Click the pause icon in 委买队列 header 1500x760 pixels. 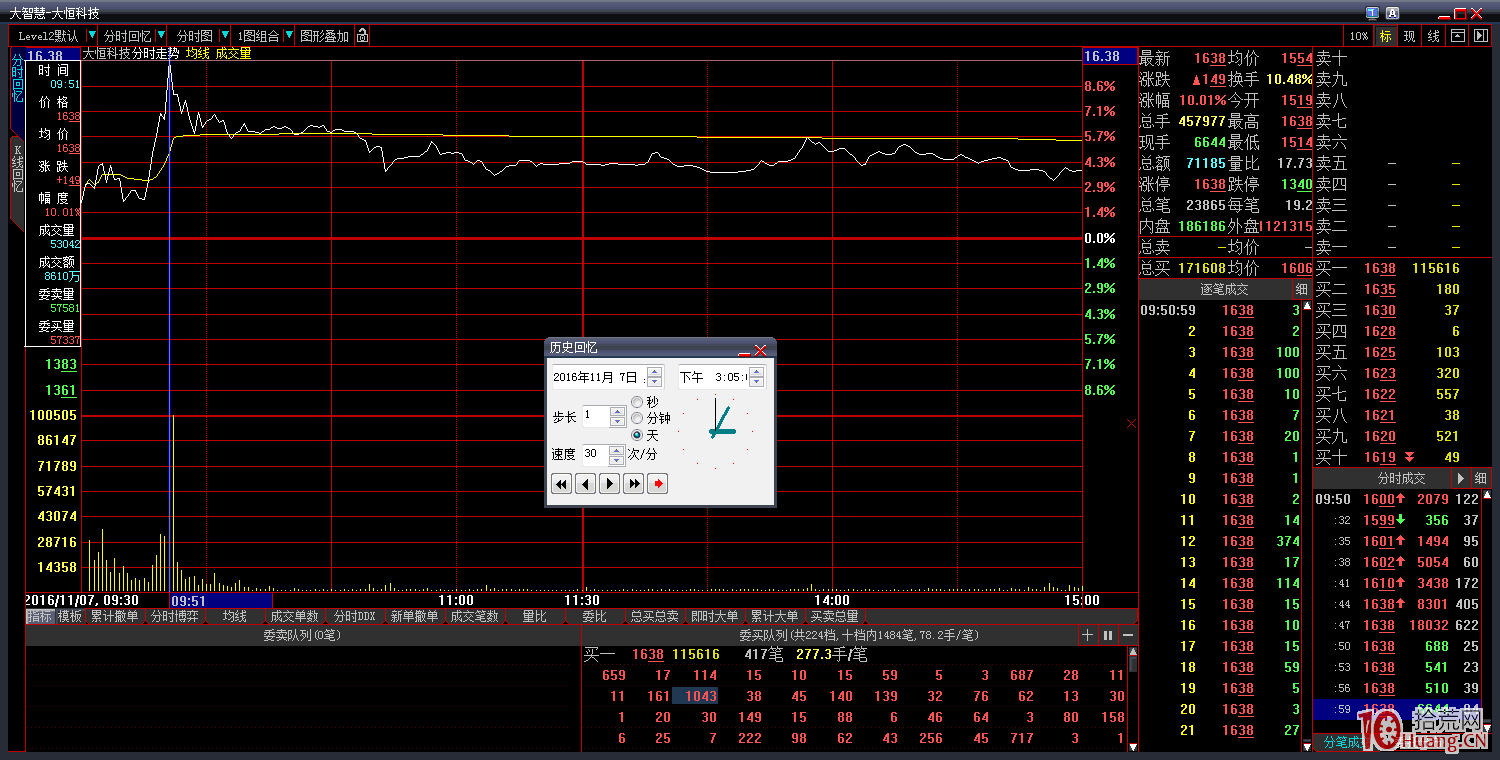(1108, 635)
